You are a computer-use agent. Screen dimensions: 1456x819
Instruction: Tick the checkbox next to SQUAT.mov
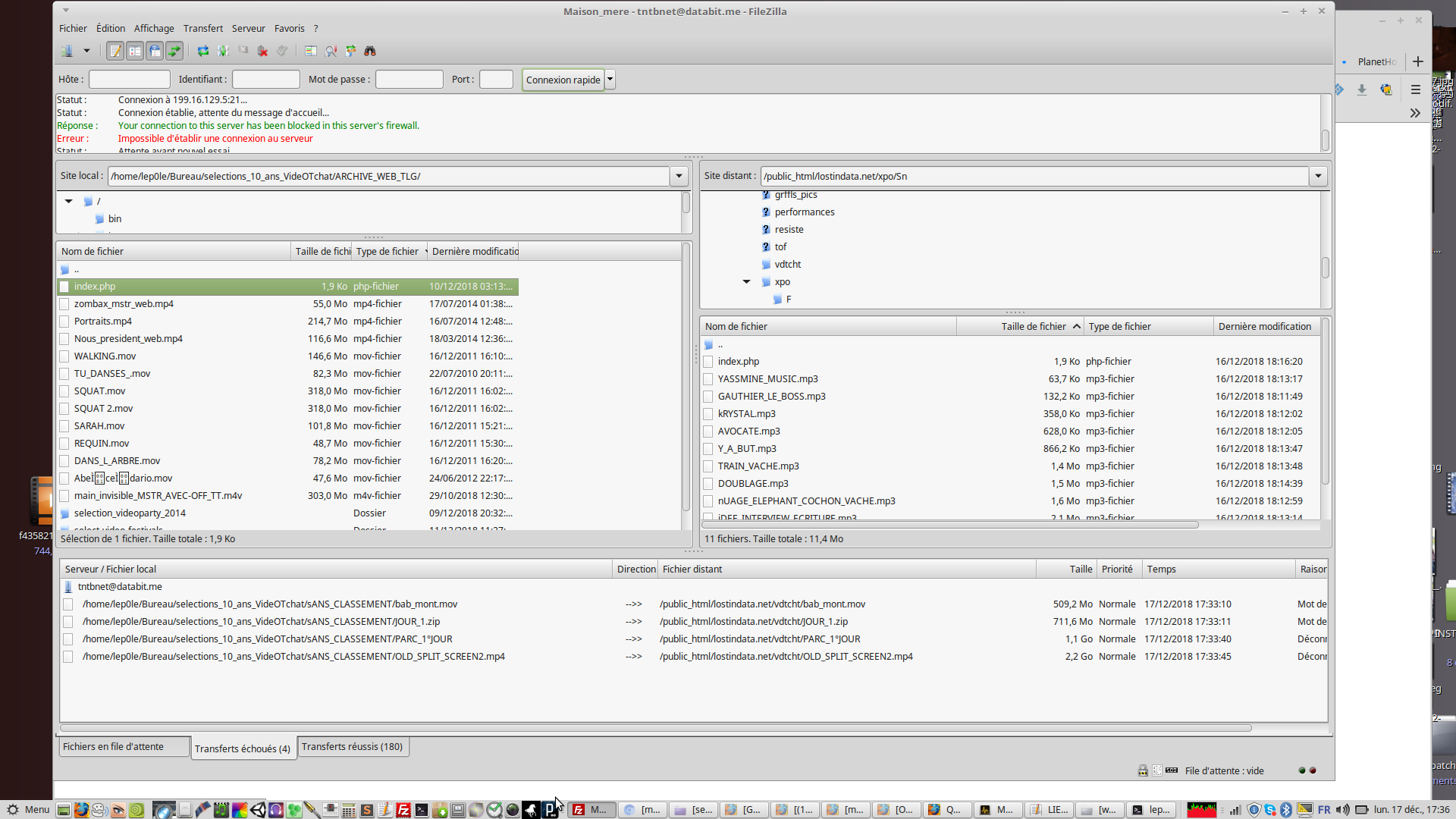click(64, 391)
